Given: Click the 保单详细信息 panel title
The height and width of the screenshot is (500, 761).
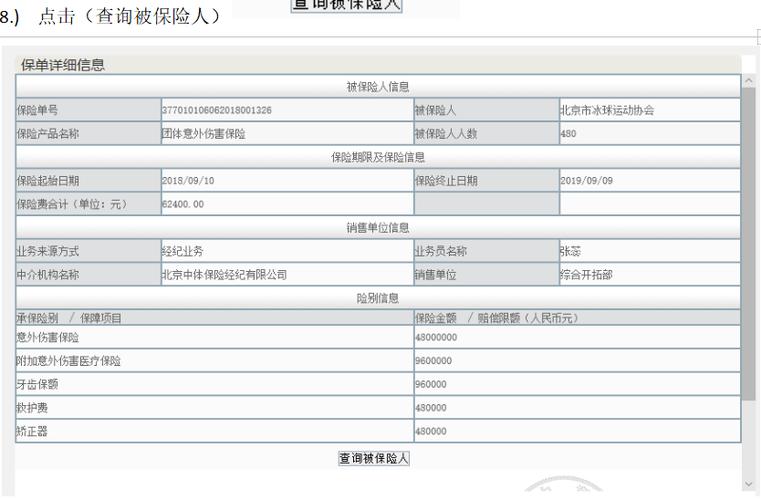Looking at the screenshot, I should [63, 65].
